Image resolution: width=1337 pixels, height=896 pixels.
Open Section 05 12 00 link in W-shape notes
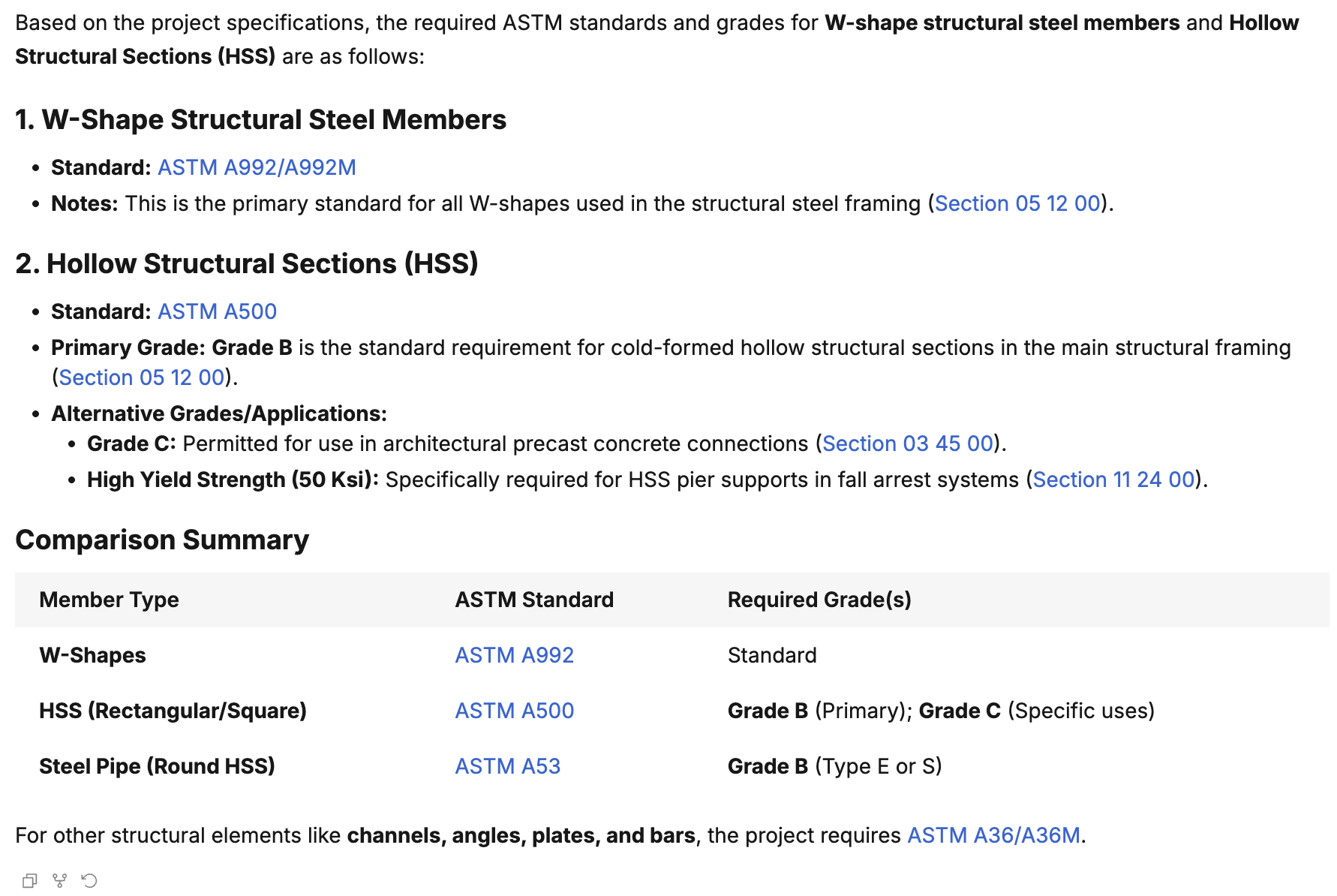point(1017,203)
